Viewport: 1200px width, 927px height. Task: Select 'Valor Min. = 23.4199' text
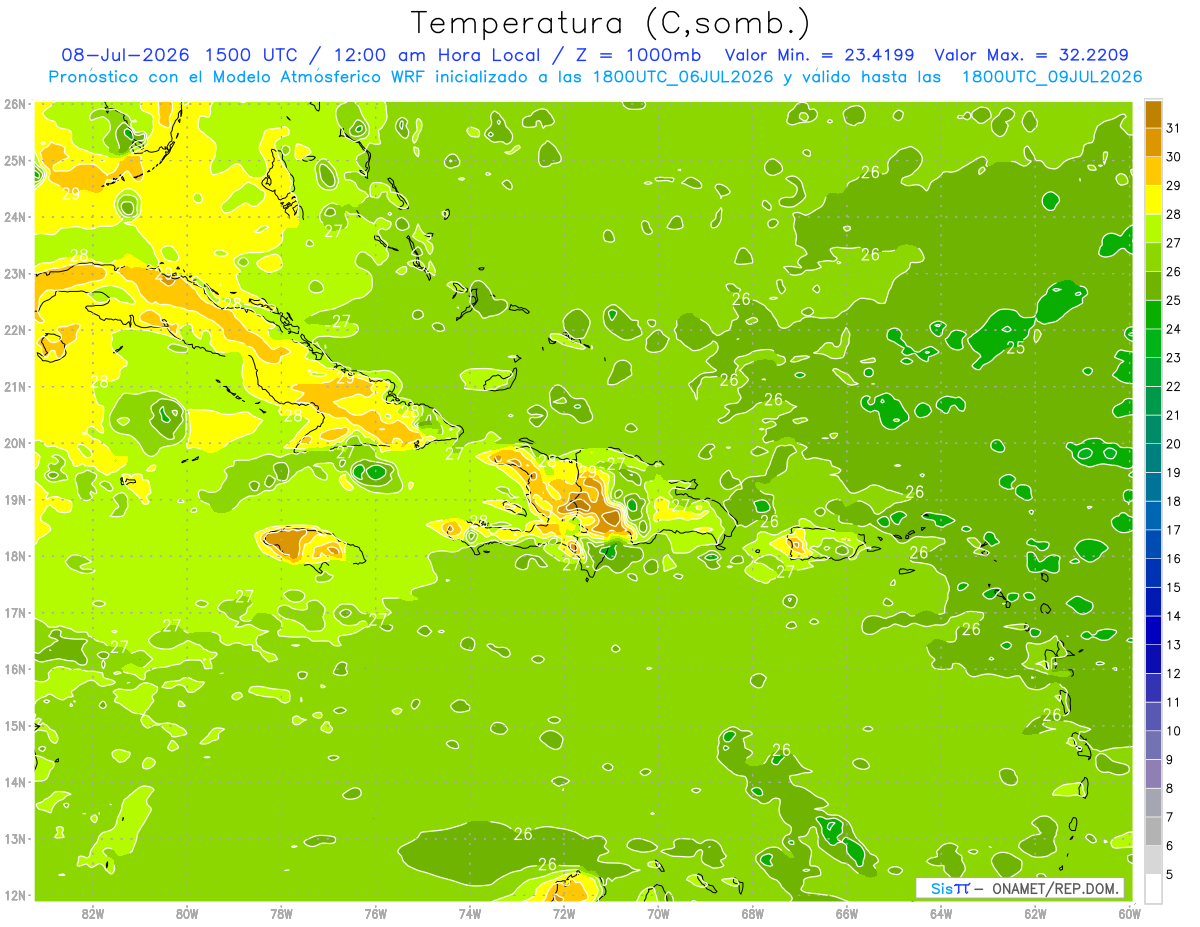coord(818,55)
